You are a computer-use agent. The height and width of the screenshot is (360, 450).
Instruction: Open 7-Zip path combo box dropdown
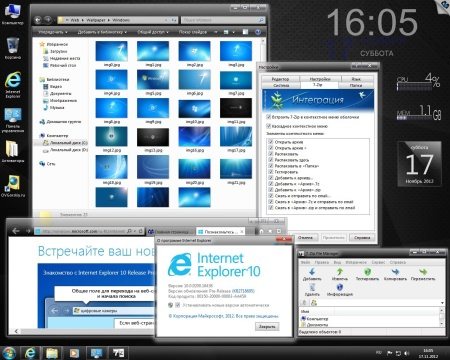(442, 303)
